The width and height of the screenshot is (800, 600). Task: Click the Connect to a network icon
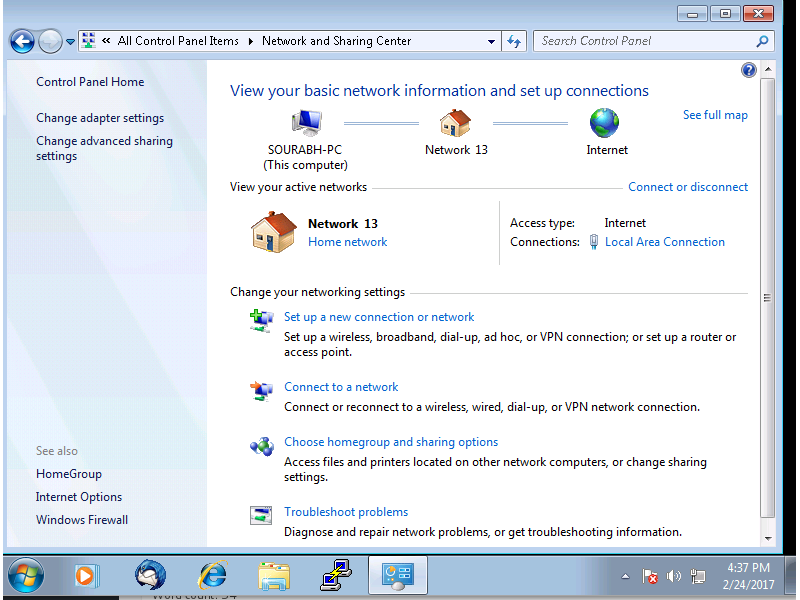click(261, 391)
